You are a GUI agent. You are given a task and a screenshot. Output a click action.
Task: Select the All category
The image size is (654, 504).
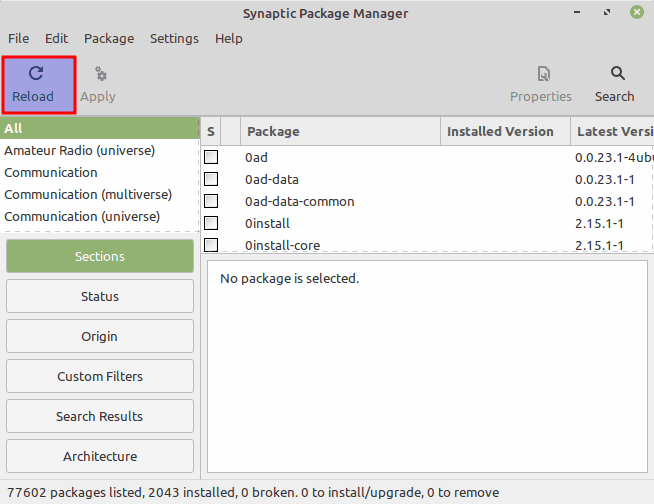pos(100,128)
